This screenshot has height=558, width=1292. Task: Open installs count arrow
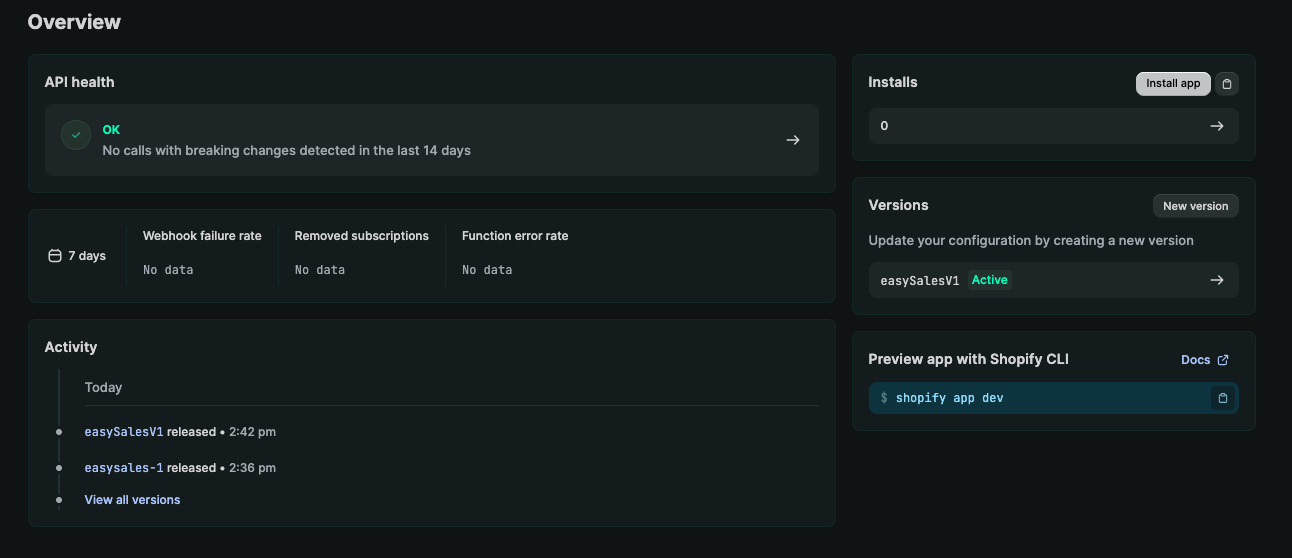point(1217,126)
